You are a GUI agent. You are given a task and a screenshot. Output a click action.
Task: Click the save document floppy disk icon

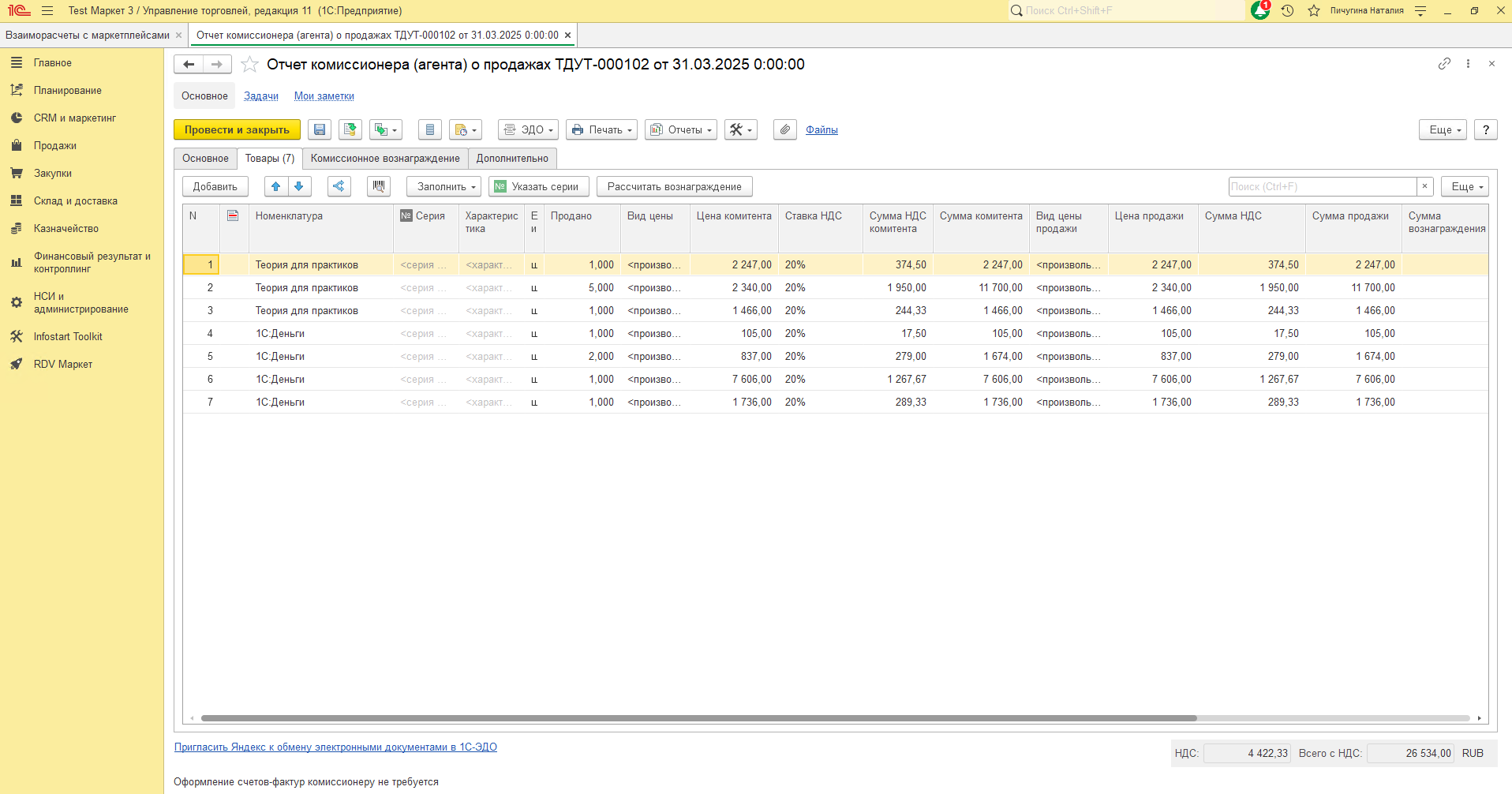point(320,130)
